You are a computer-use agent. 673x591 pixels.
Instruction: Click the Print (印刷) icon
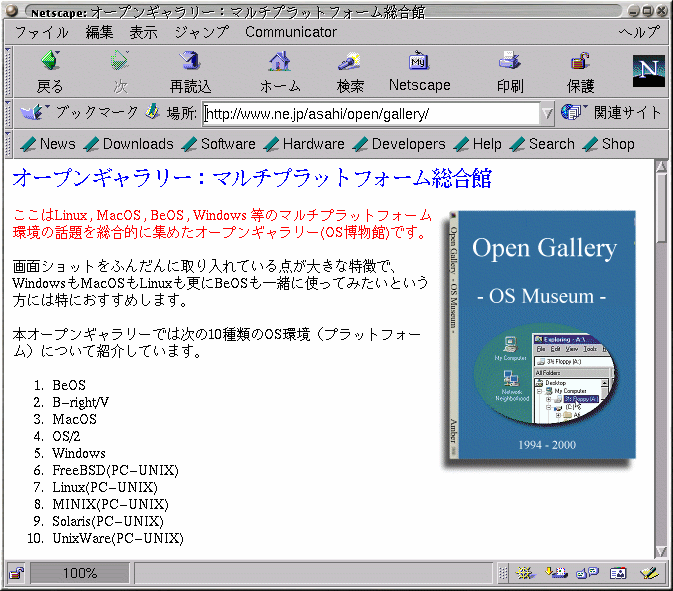pyautogui.click(x=509, y=60)
